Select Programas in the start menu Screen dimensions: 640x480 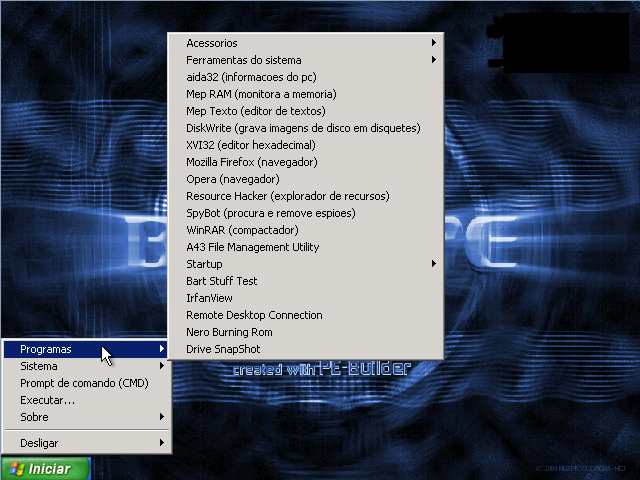pos(85,349)
